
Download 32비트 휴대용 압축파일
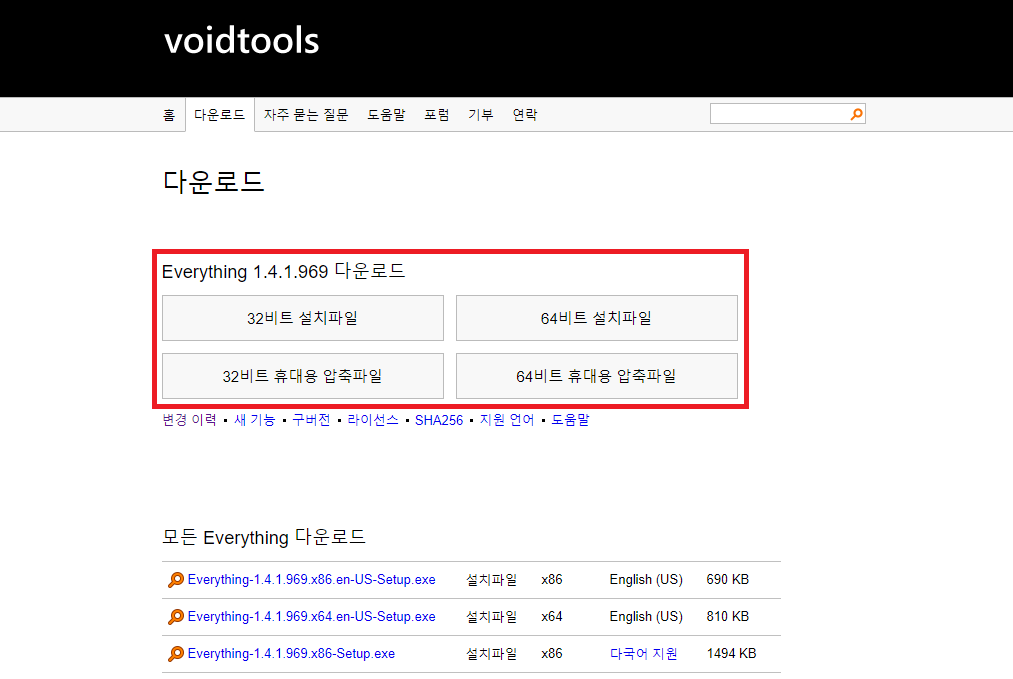click(x=302, y=376)
